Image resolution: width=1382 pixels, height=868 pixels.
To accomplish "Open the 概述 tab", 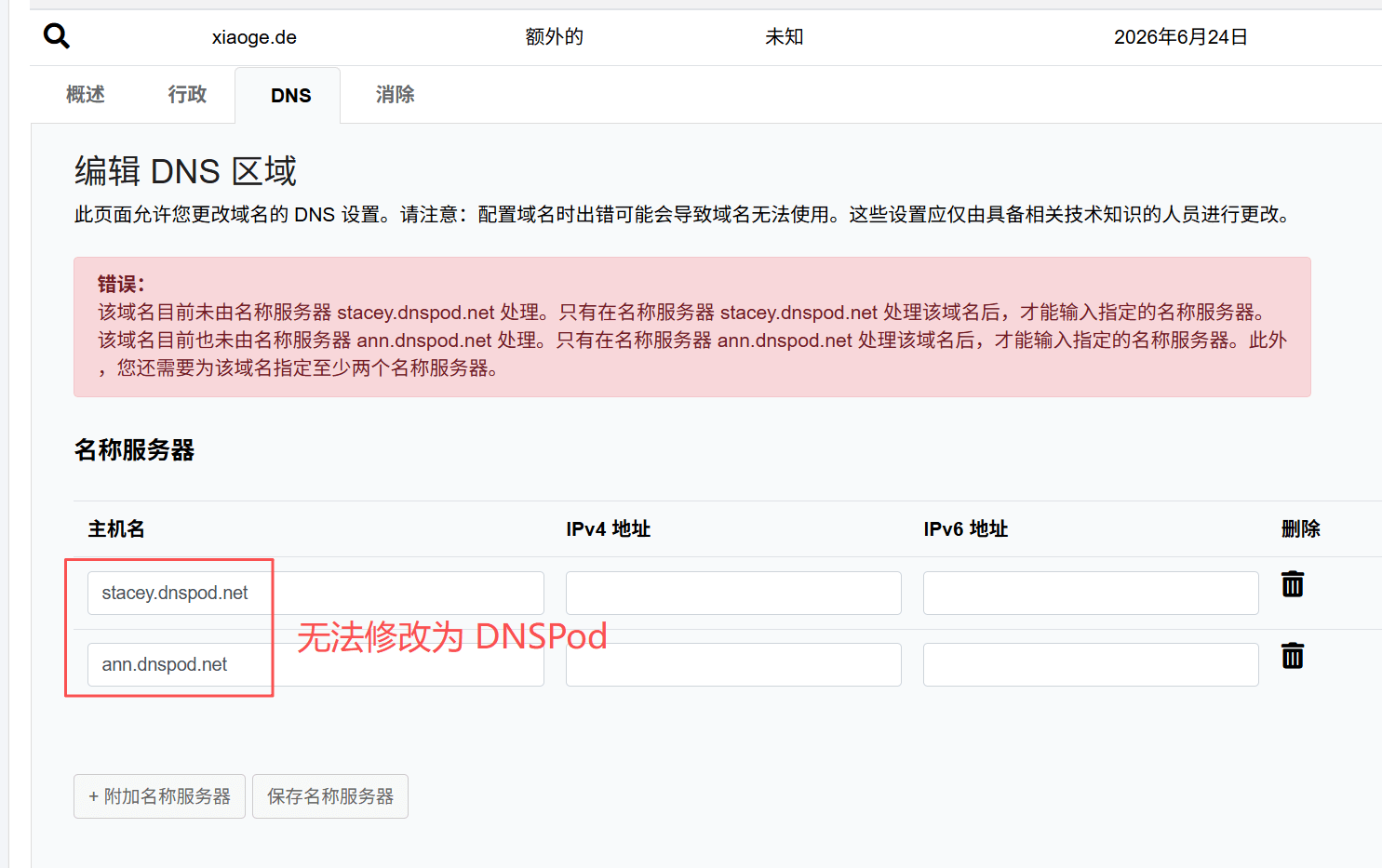I will (86, 95).
